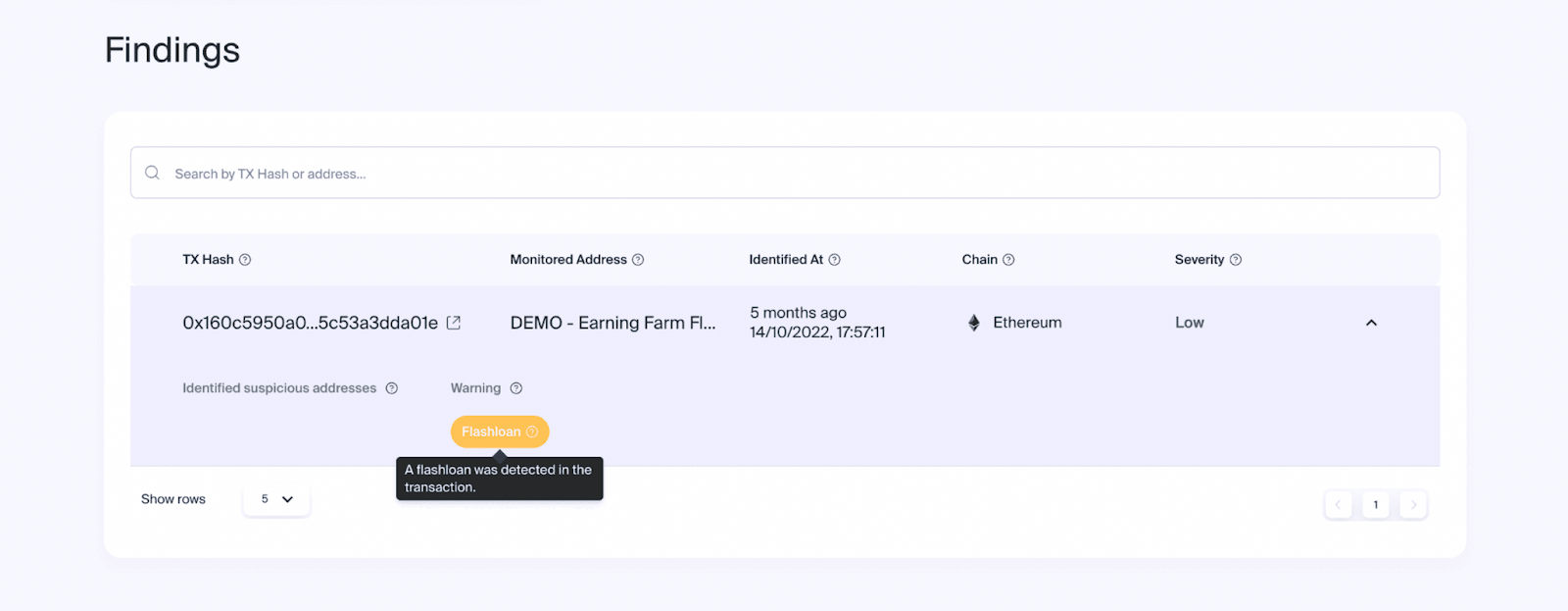Click the Flashloan warning badge
Viewport: 1568px width, 611px height.
[x=500, y=432]
